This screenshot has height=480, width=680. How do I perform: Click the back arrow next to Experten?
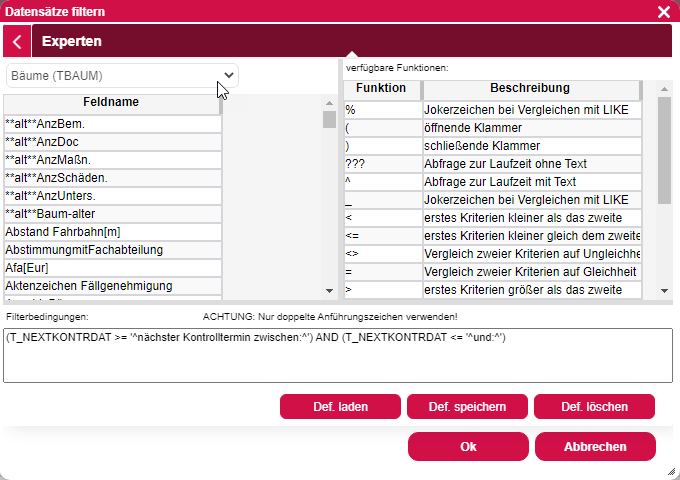17,42
